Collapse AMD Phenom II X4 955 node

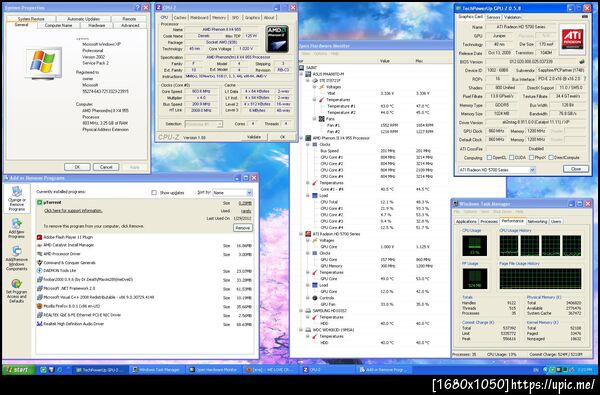click(x=302, y=138)
